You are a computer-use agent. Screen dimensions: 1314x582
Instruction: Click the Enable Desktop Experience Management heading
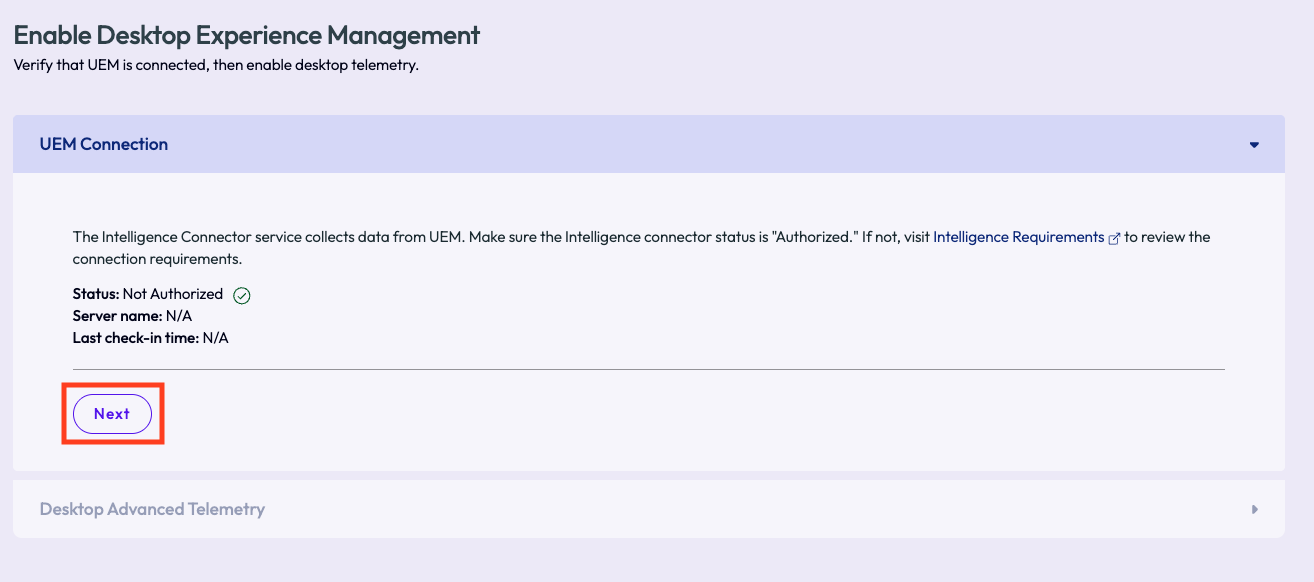pos(245,35)
